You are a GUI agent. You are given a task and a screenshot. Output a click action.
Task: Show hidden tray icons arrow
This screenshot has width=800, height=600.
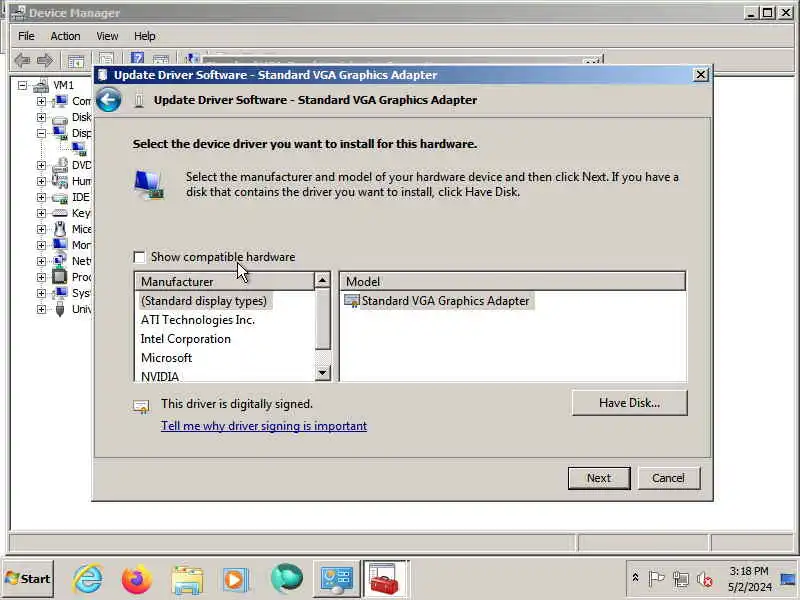[636, 578]
